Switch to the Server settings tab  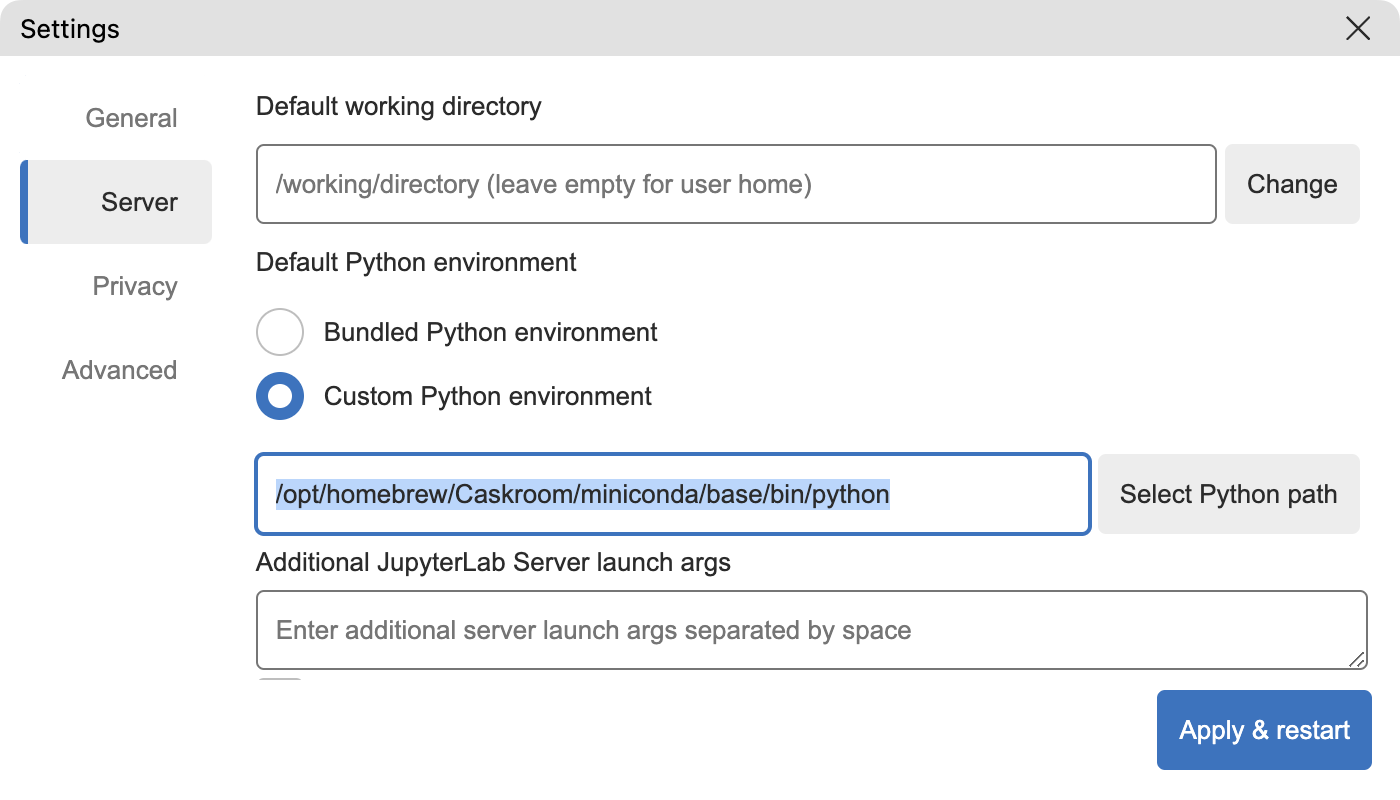point(139,202)
